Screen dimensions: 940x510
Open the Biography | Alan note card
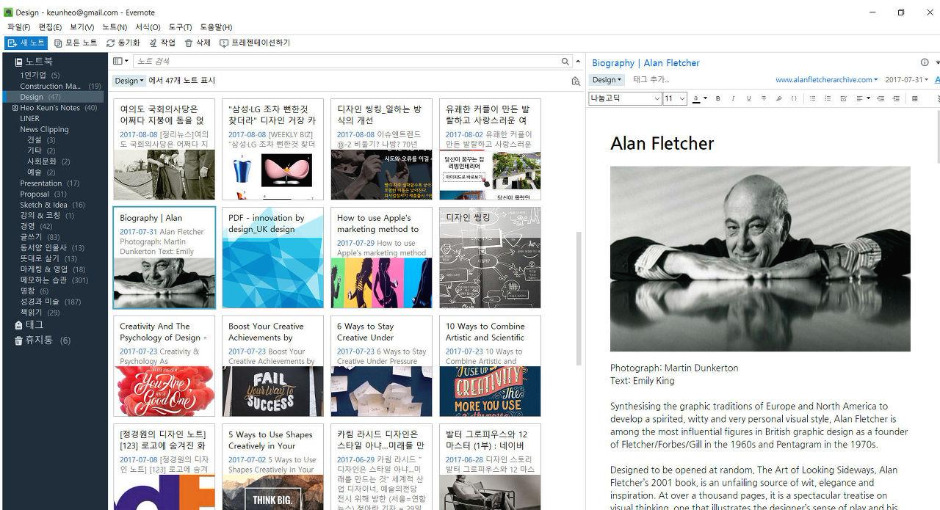pyautogui.click(x=164, y=258)
